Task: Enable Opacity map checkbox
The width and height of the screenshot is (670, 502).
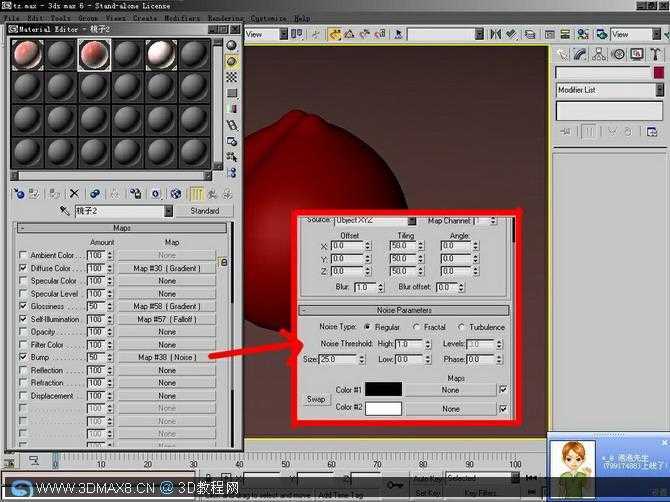Action: (23, 332)
